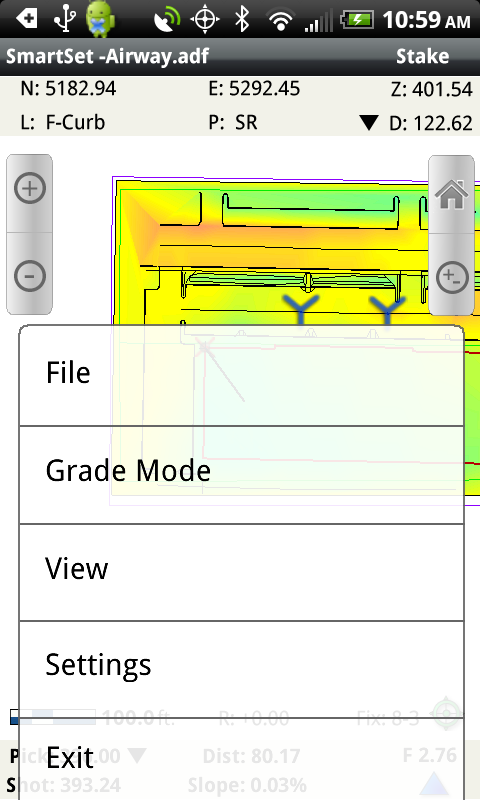Zoom in with the plus icon
Screen dimensions: 480x800
click(30, 189)
